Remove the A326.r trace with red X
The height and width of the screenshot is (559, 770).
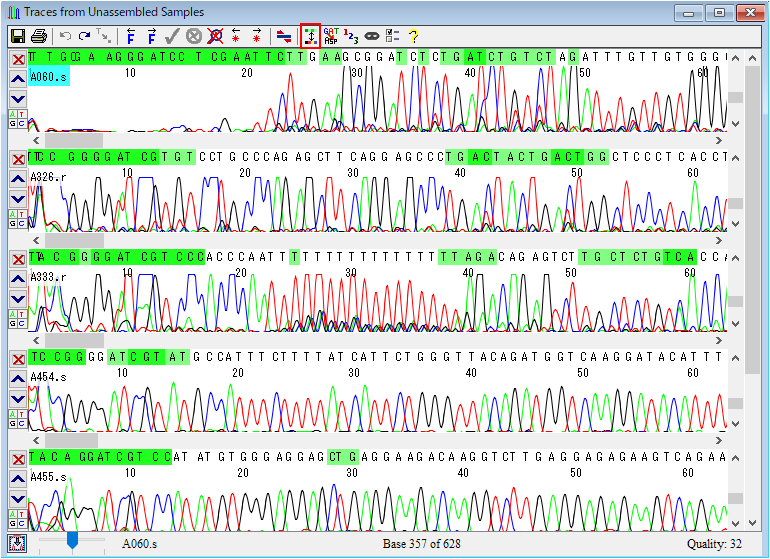18,160
